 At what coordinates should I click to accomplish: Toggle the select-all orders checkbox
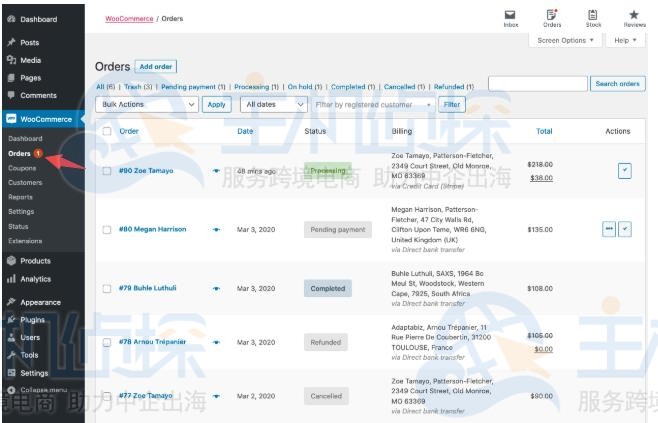[x=107, y=131]
